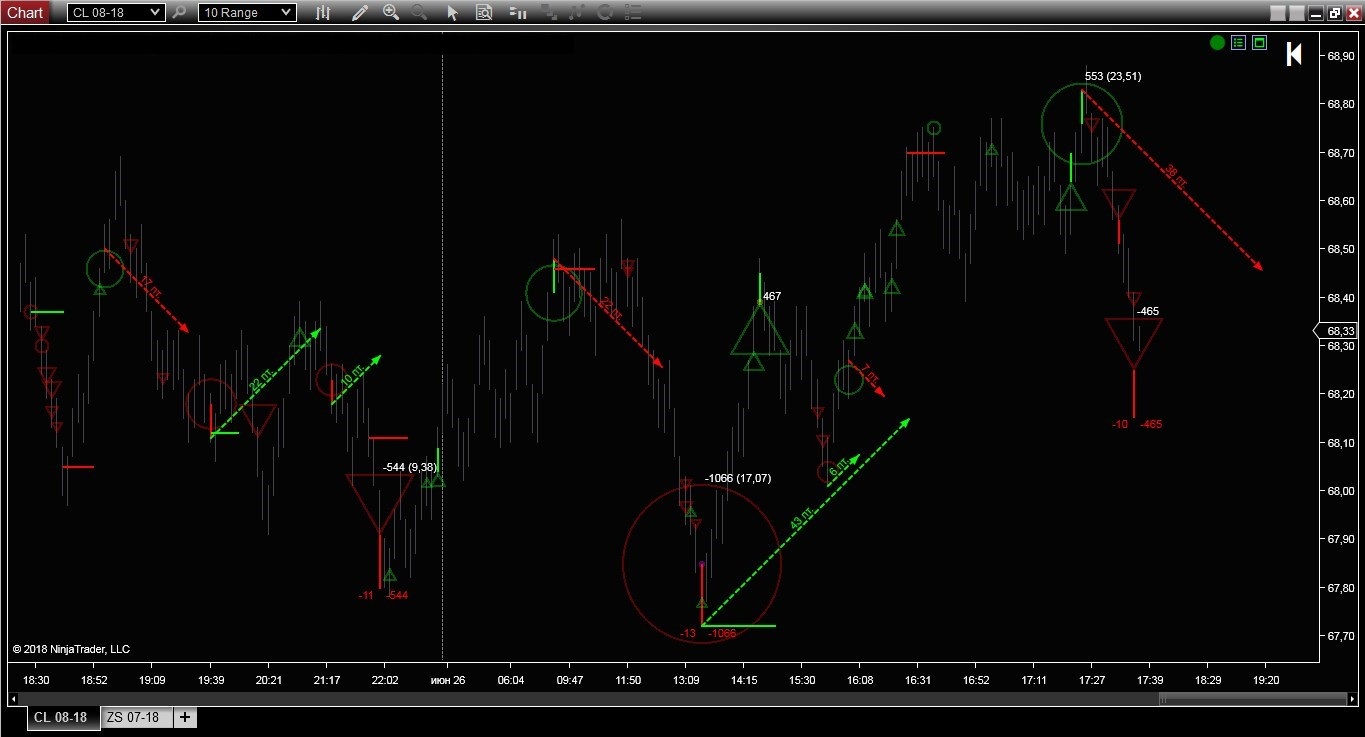Toggle the green list panel icon

coord(1238,43)
